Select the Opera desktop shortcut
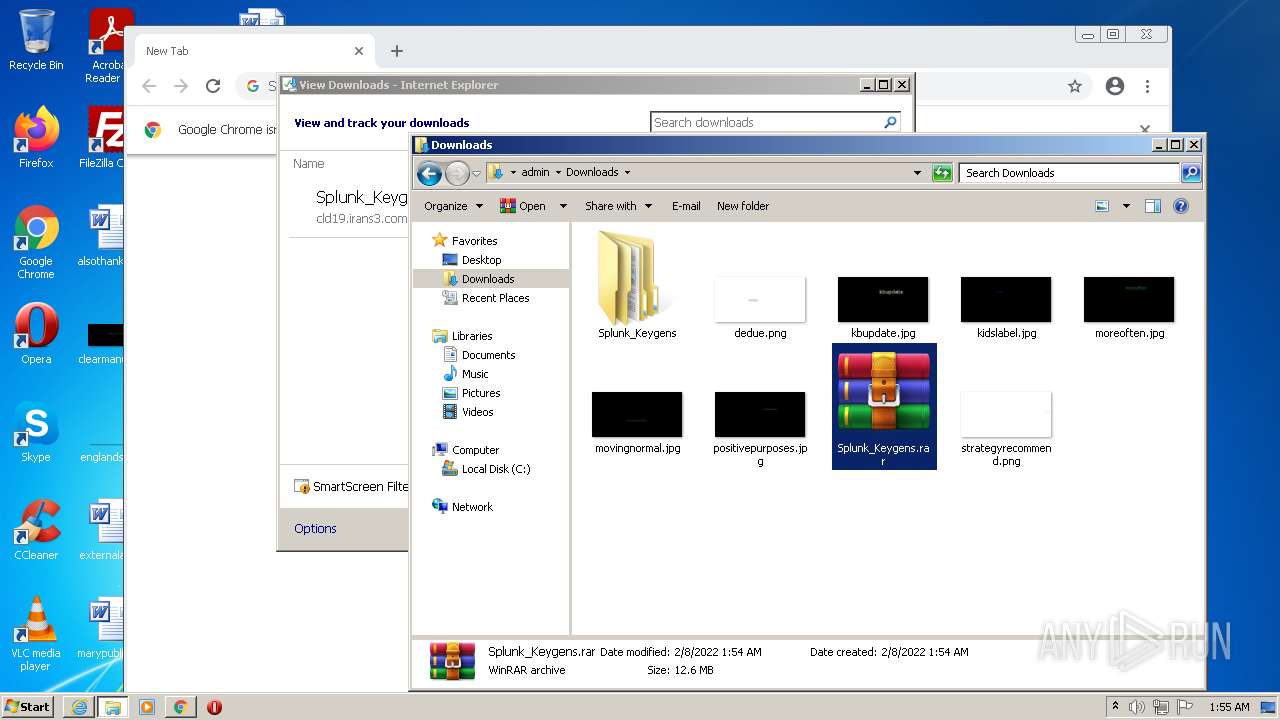 tap(36, 335)
